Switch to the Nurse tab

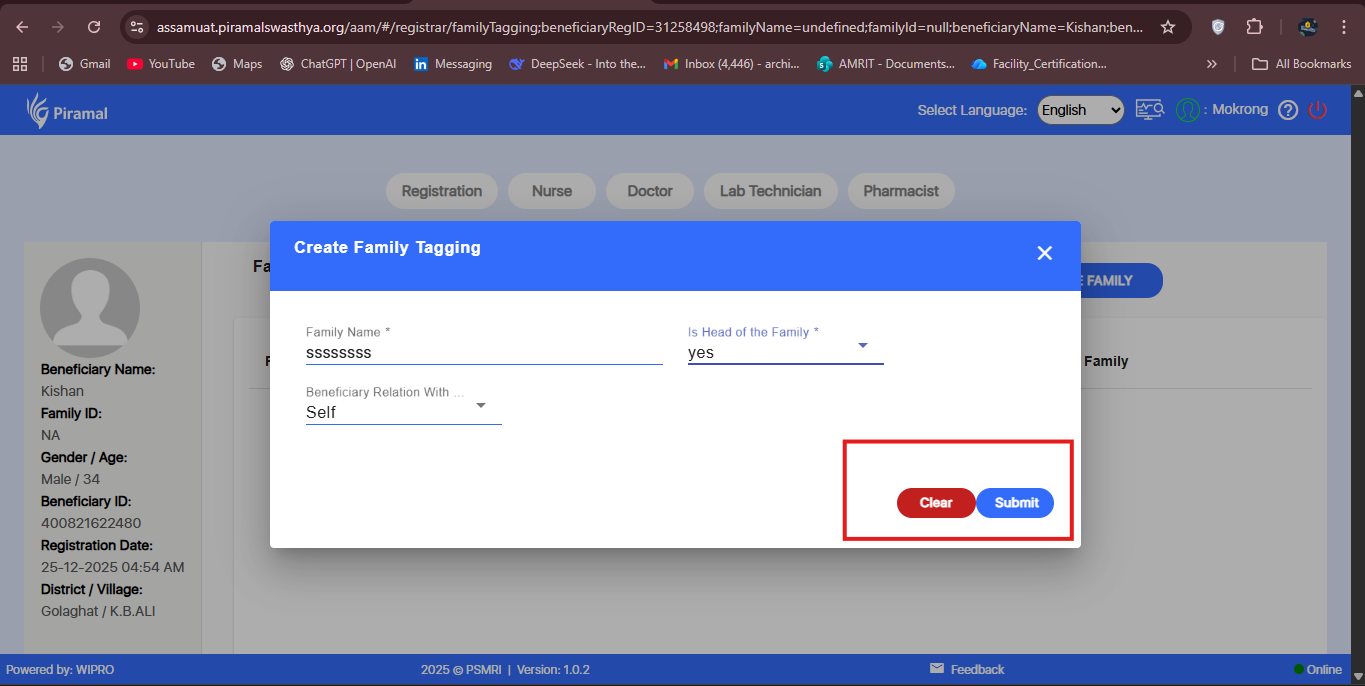pos(551,191)
